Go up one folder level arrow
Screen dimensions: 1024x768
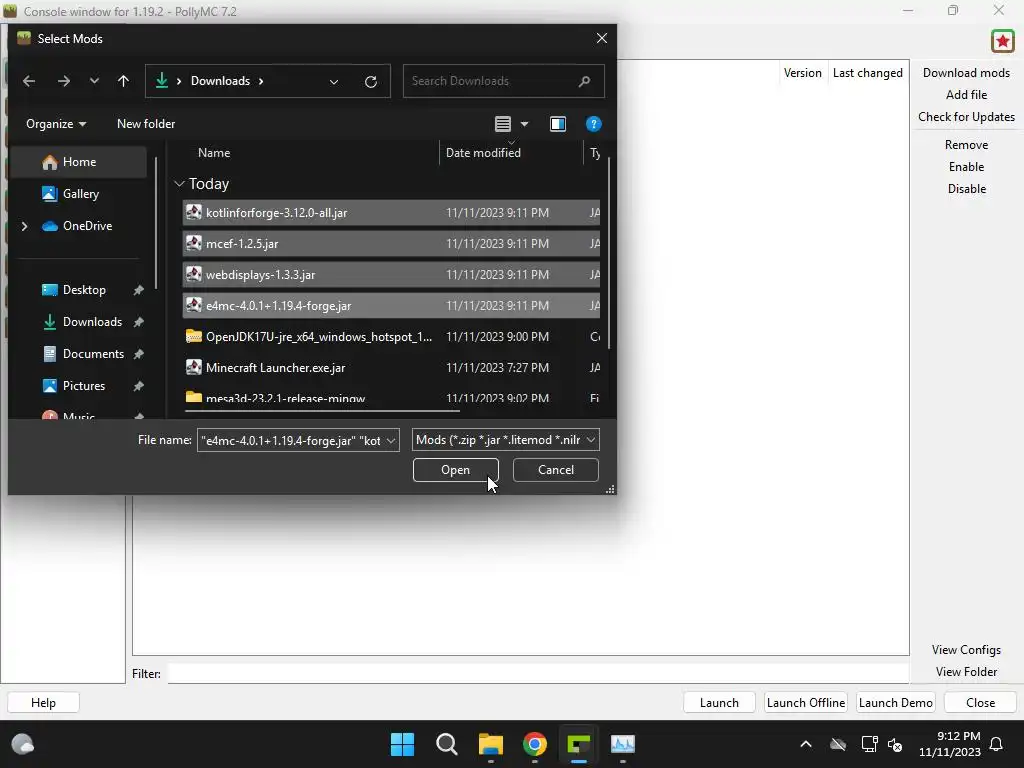123,81
